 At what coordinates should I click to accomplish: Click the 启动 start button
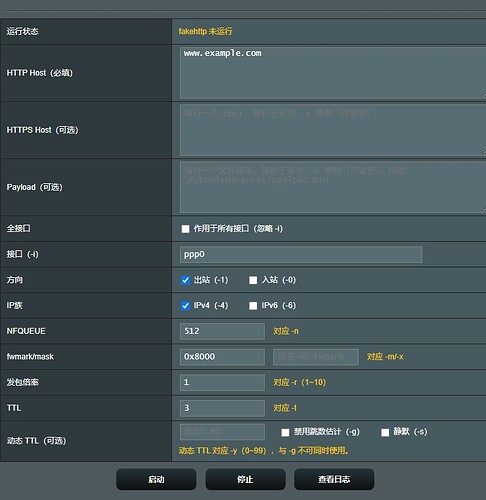pyautogui.click(x=156, y=479)
